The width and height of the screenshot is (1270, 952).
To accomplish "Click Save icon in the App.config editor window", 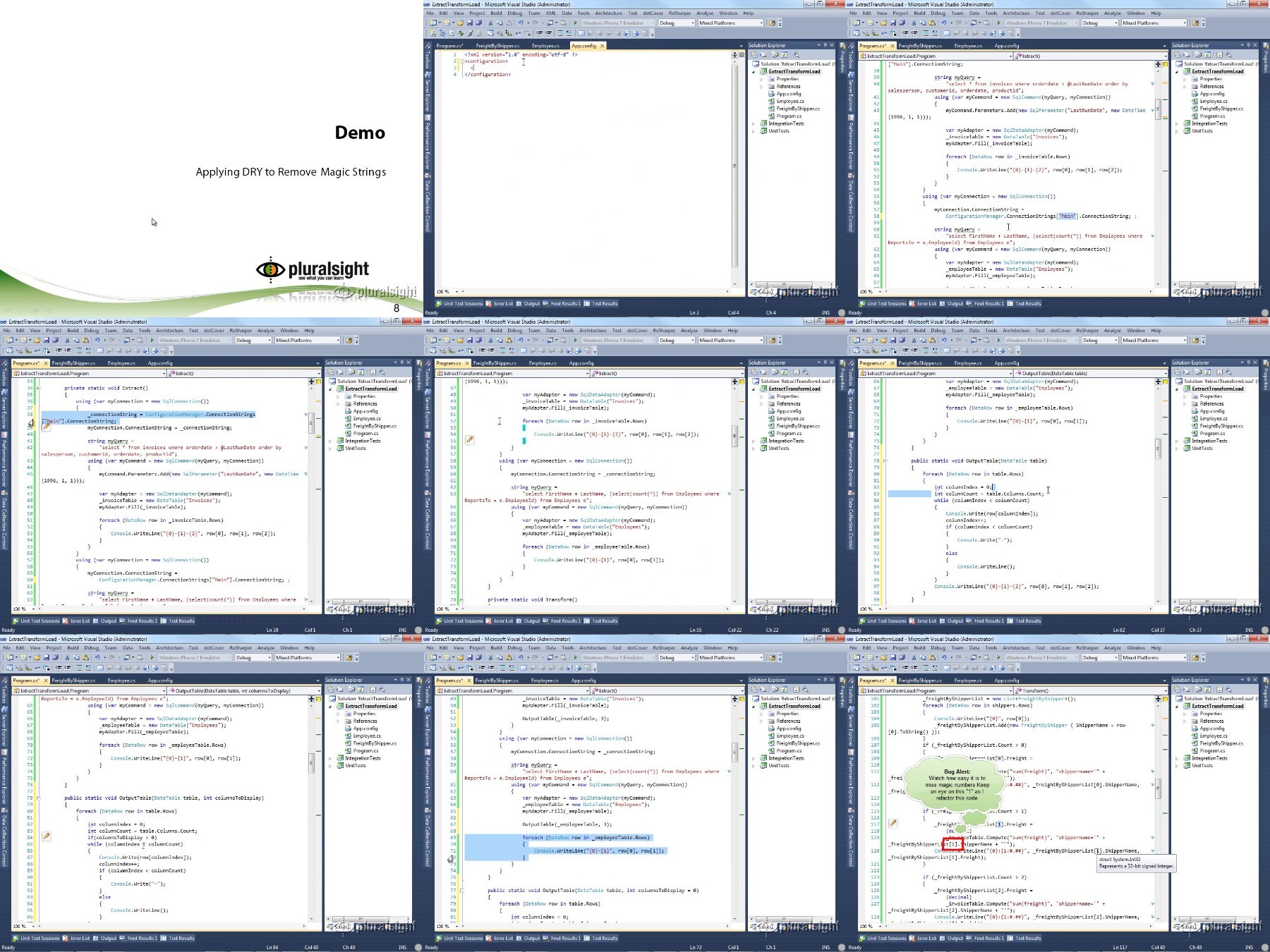I will click(470, 23).
